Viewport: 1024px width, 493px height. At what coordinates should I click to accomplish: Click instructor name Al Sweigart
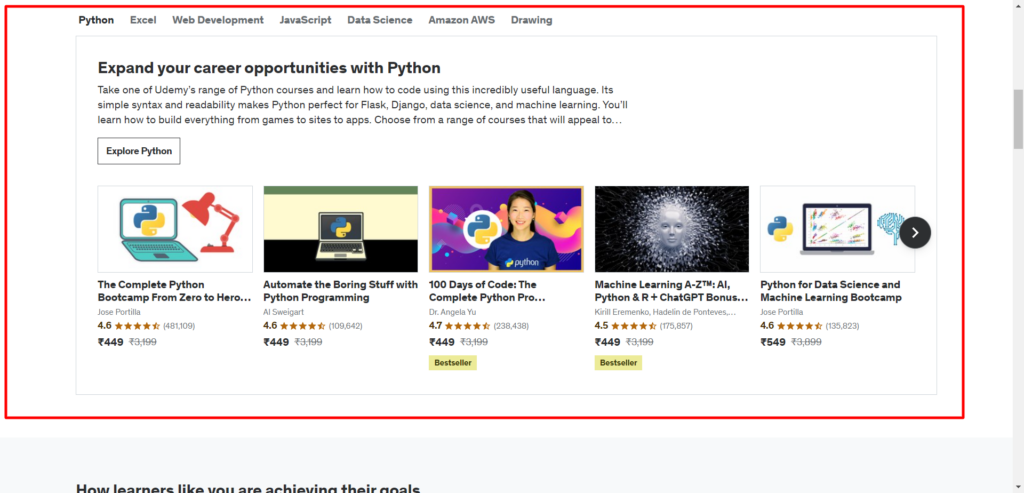tap(283, 312)
